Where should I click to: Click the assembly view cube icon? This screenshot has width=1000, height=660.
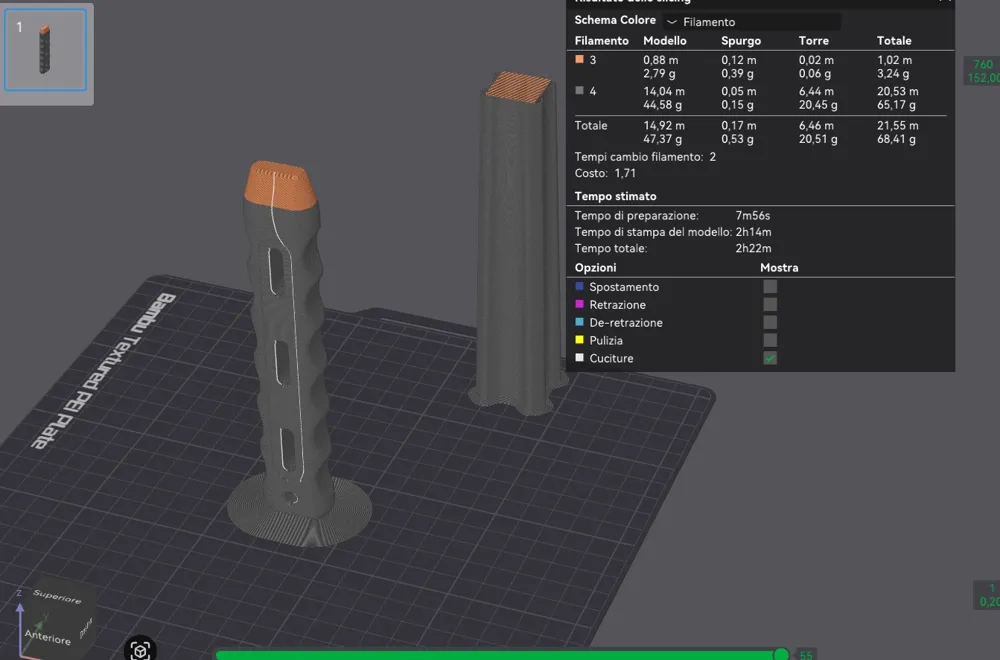[x=141, y=650]
